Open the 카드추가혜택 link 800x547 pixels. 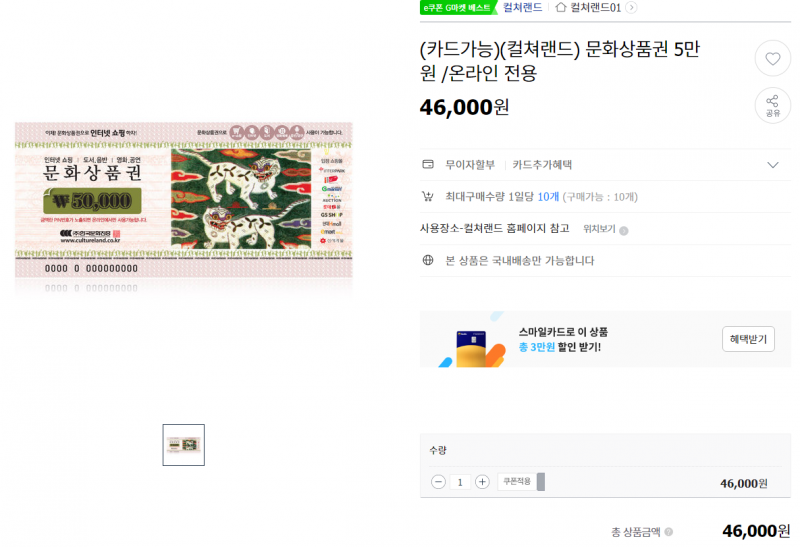542,165
